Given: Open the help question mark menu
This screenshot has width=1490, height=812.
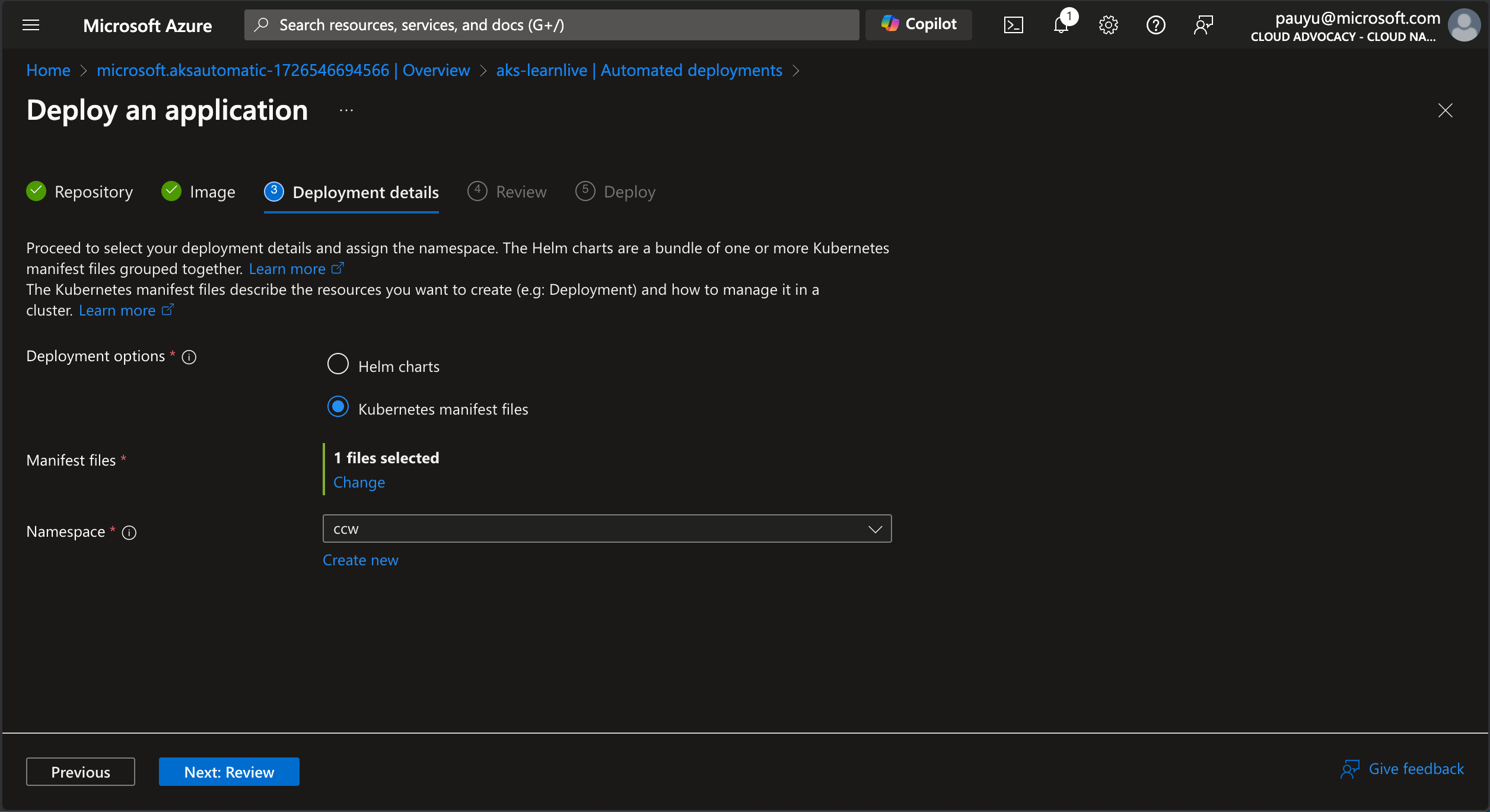Looking at the screenshot, I should (1155, 25).
